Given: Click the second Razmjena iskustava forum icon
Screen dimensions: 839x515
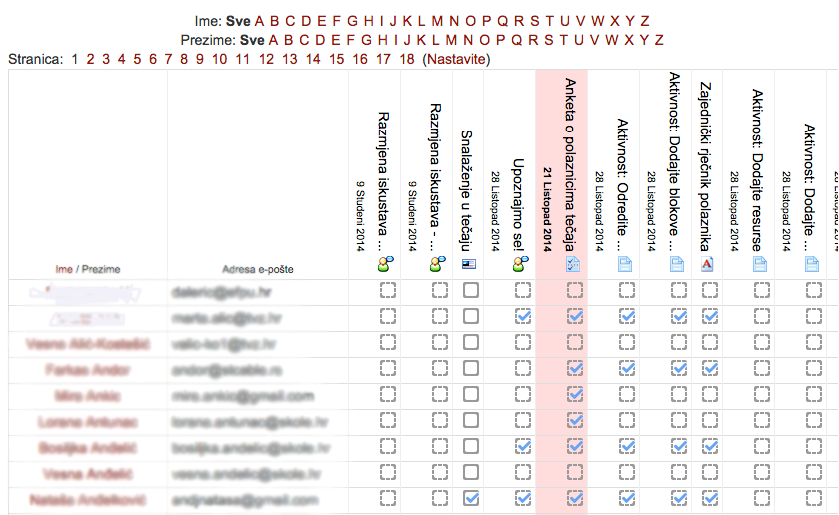Looking at the screenshot, I should coord(438,263).
